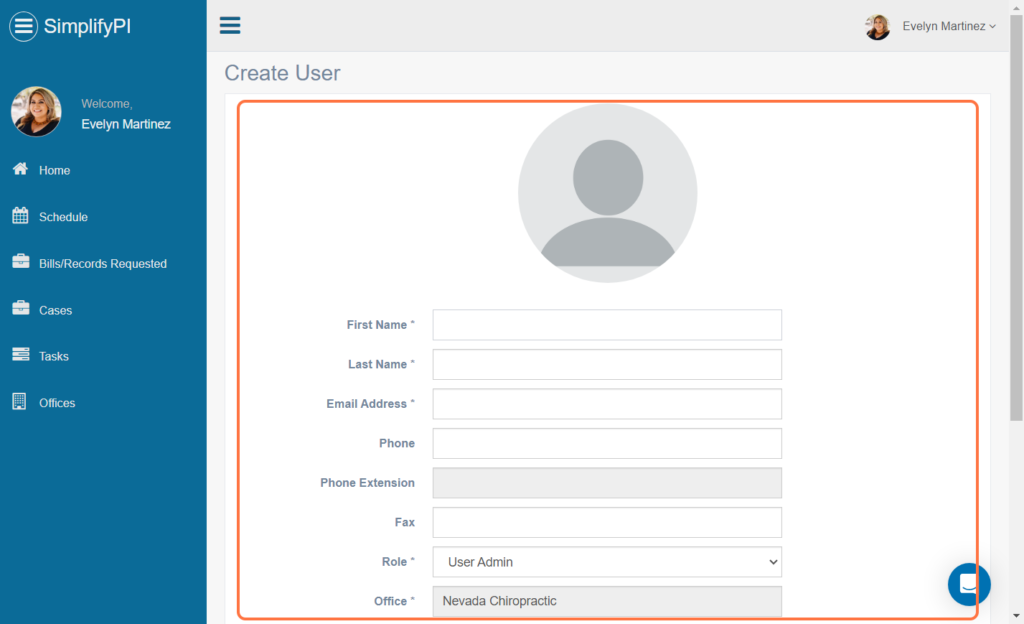Focus the Last Name field
The height and width of the screenshot is (624, 1024).
607,364
